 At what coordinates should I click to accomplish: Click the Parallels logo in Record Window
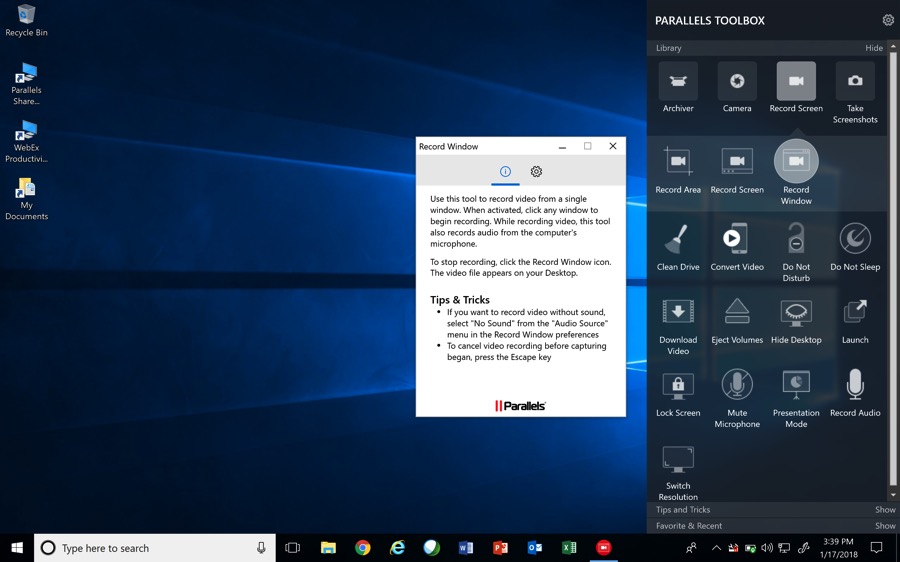point(520,406)
